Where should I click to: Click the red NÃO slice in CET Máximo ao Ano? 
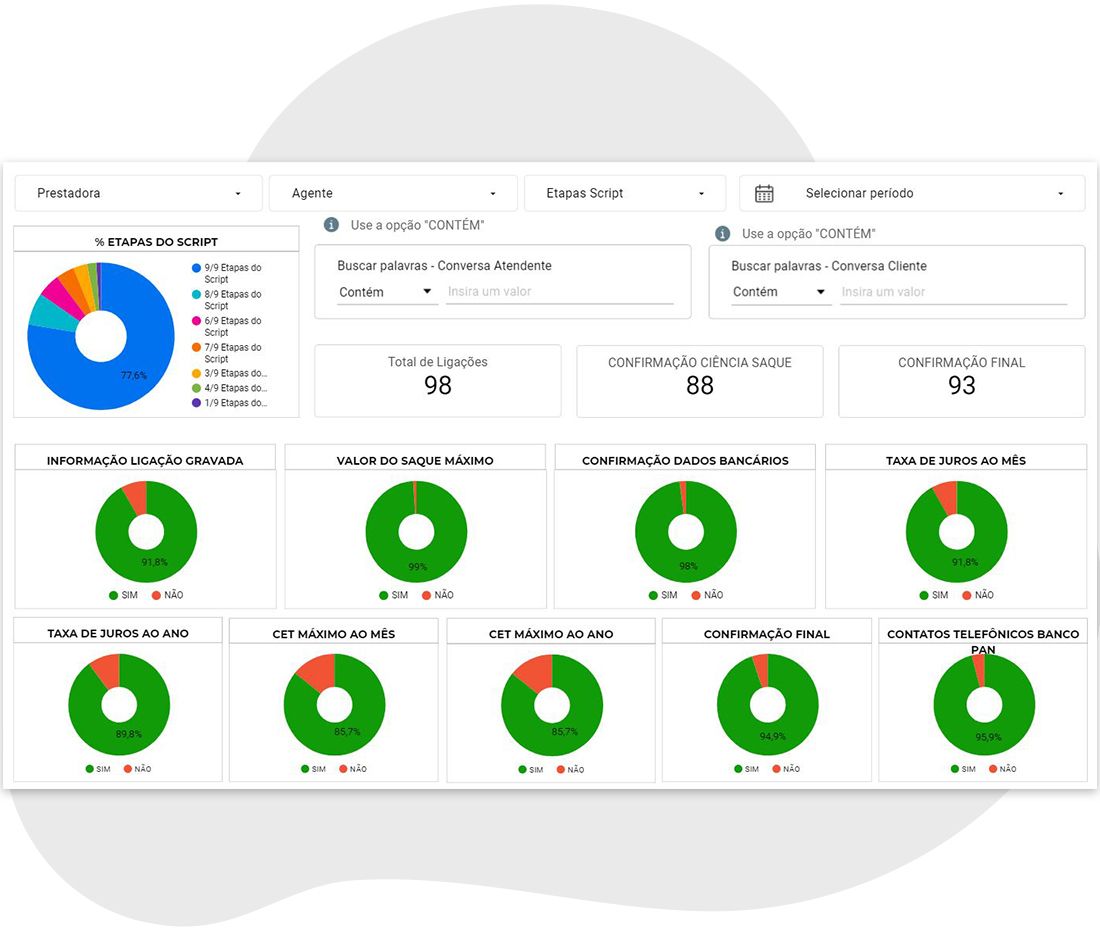(535, 672)
